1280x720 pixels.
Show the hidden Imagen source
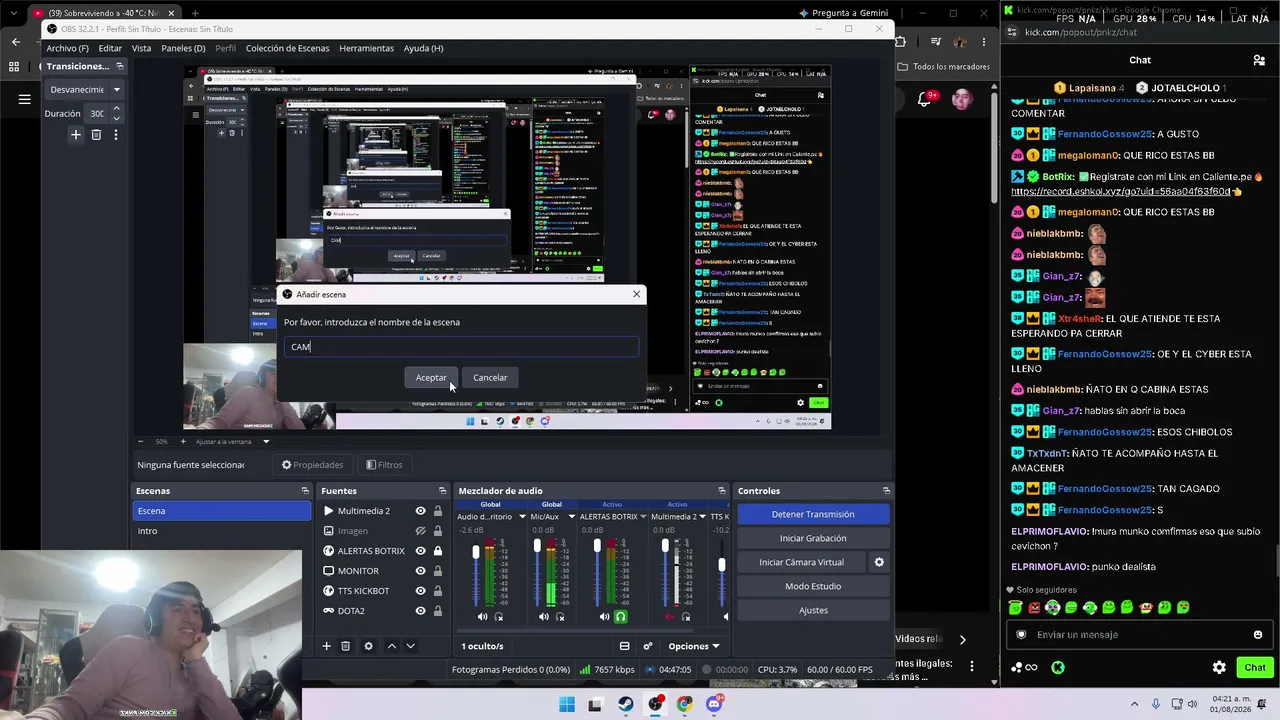[421, 531]
